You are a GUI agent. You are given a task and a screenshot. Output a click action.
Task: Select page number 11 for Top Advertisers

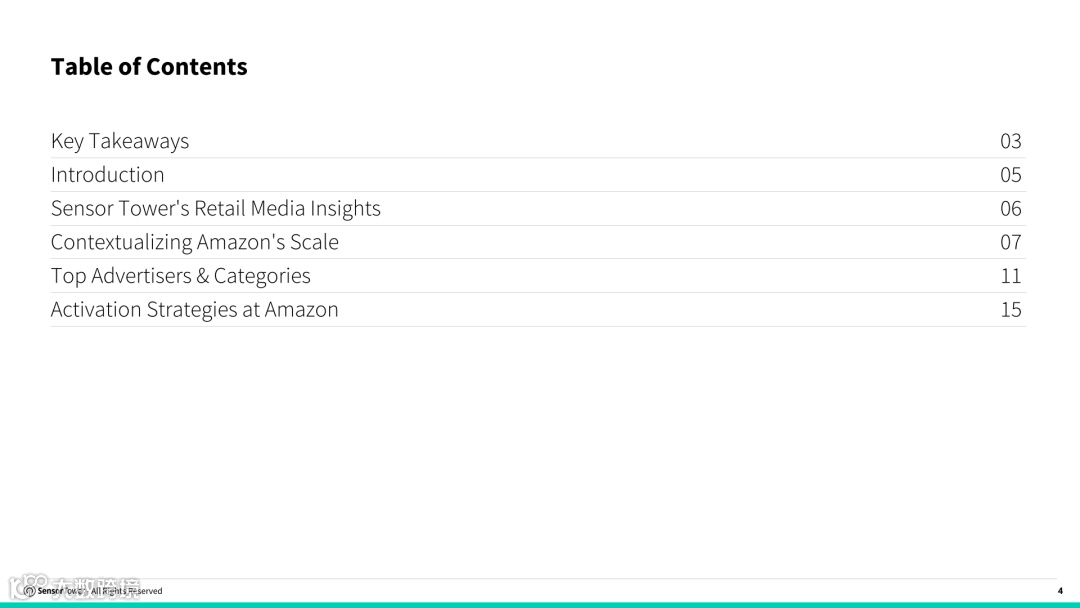(1010, 276)
